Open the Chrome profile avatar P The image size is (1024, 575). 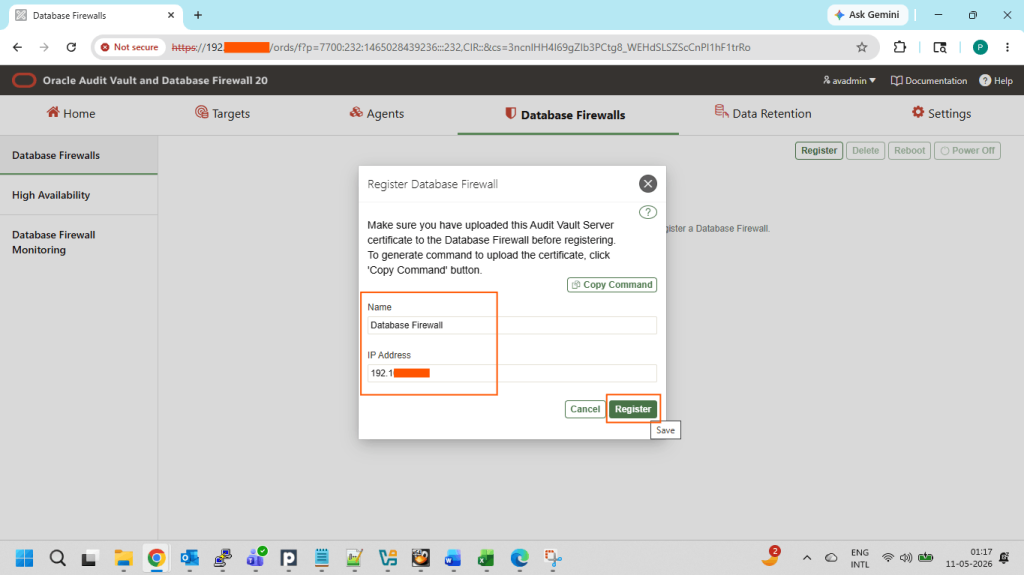980,47
